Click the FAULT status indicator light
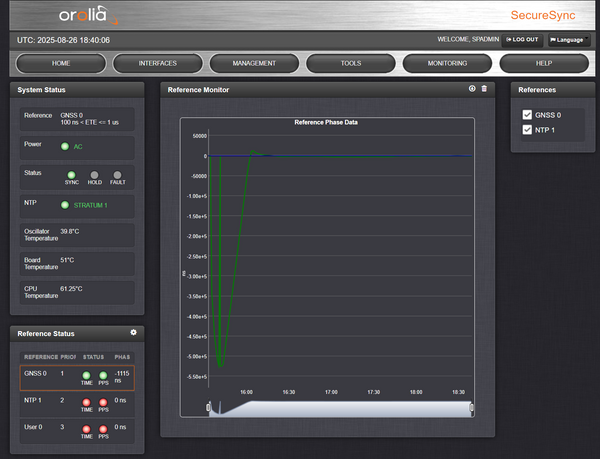 pyautogui.click(x=117, y=175)
